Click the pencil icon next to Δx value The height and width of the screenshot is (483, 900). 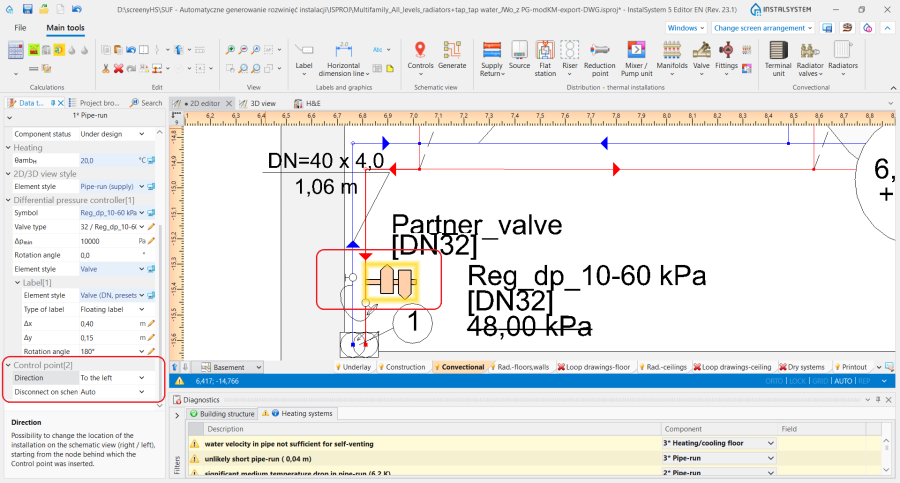click(151, 323)
